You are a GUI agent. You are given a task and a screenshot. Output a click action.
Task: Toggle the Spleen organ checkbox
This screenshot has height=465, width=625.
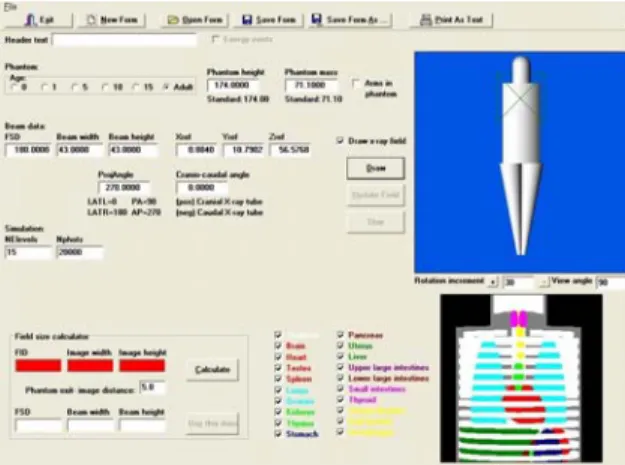coord(278,379)
